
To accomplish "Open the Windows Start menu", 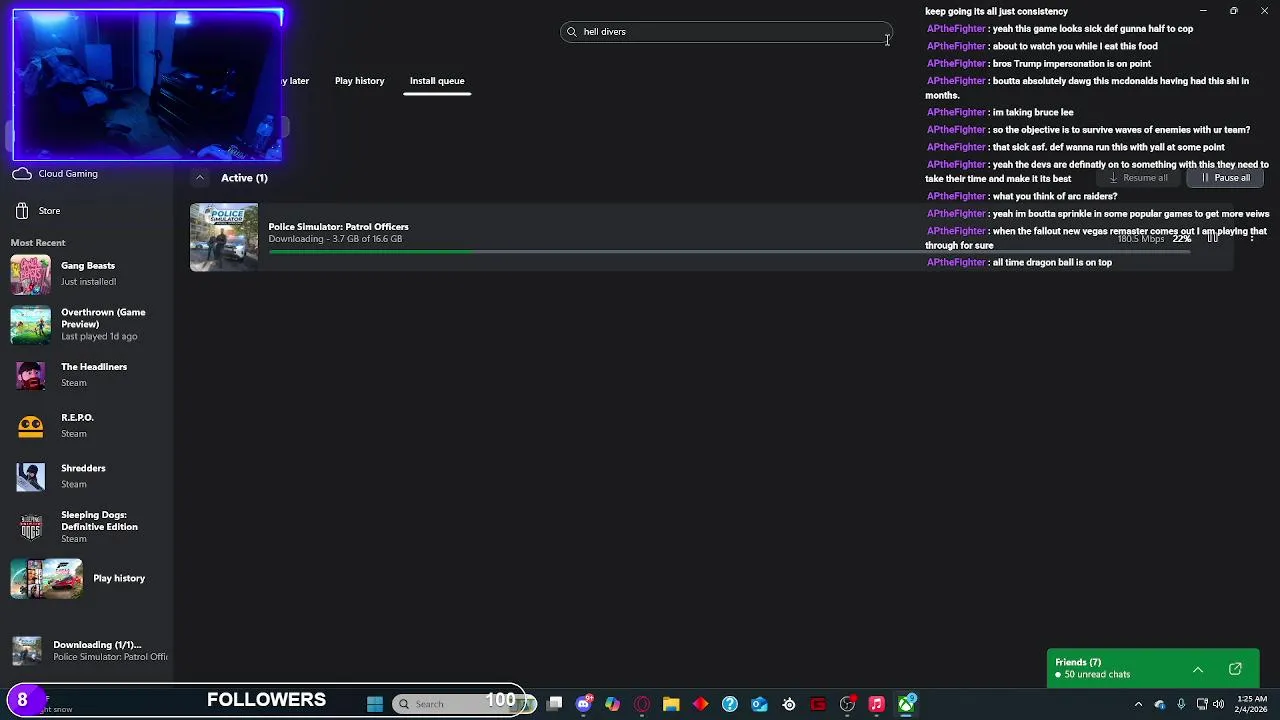I will coord(375,704).
